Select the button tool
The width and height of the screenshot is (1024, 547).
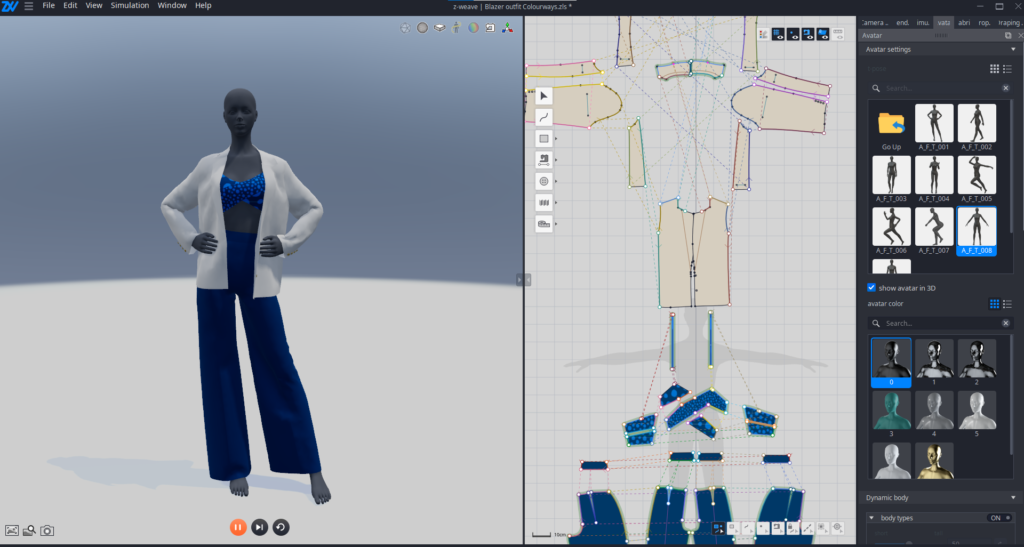point(544,182)
